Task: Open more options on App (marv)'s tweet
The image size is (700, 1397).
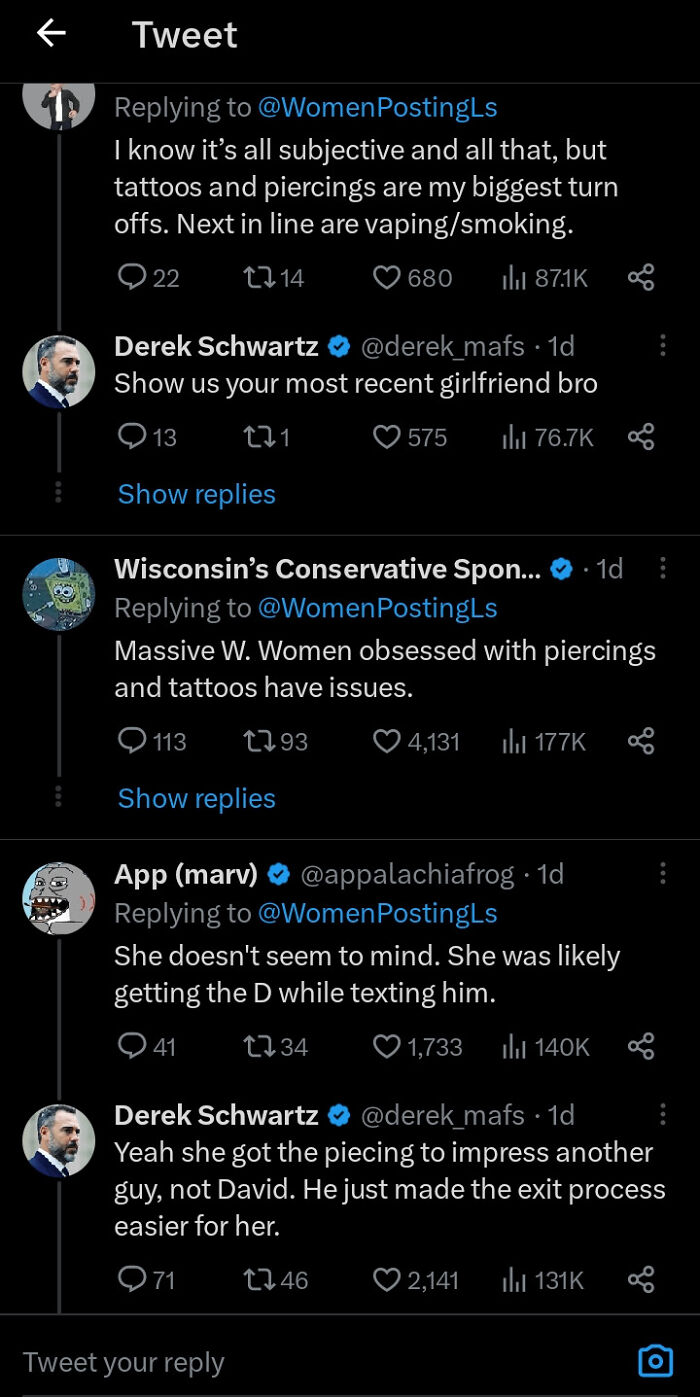Action: point(663,873)
